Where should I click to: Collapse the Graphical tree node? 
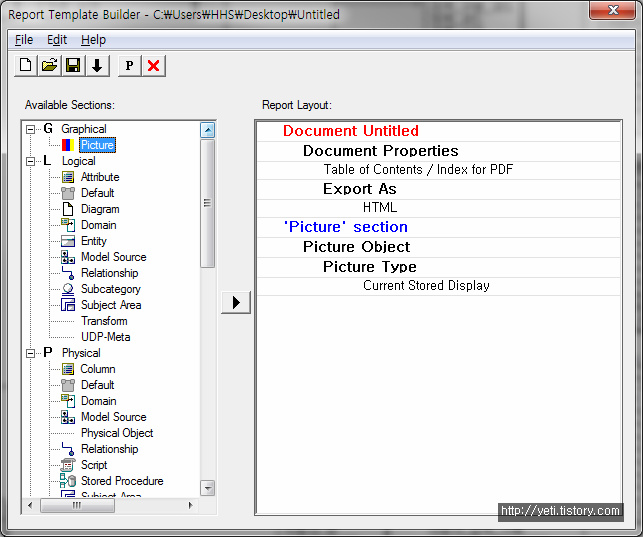(x=31, y=129)
